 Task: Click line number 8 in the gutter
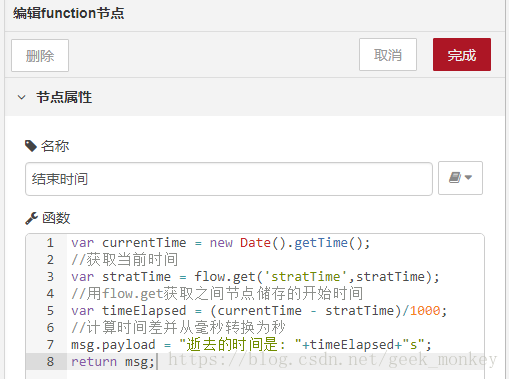tap(50, 362)
